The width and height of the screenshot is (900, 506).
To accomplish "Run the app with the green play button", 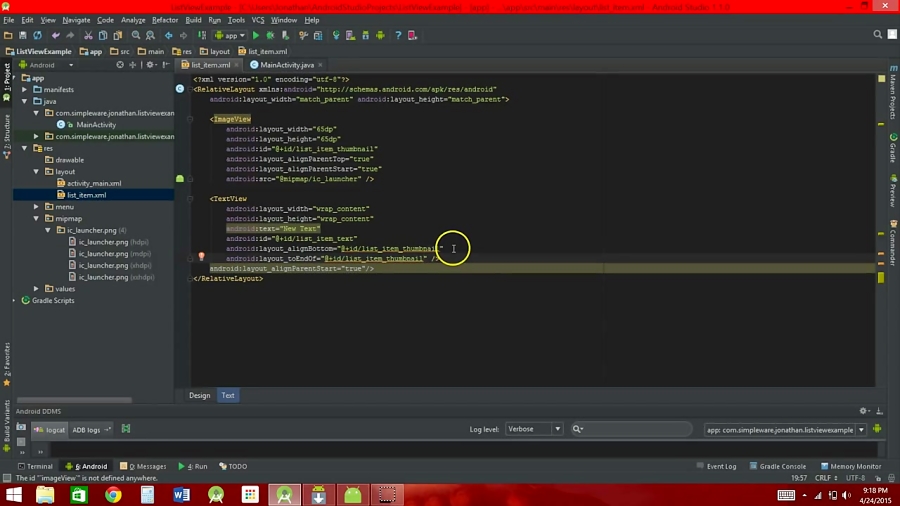I will pyautogui.click(x=256, y=35).
